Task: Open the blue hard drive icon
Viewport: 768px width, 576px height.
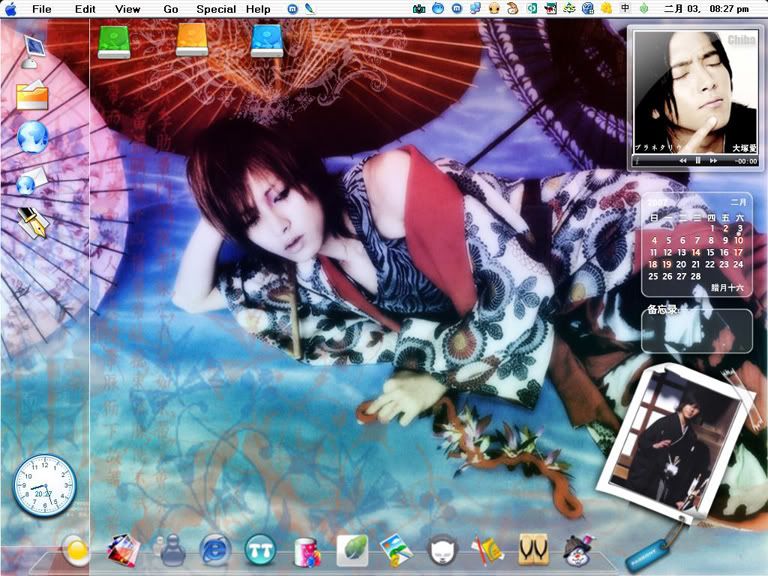Action: [x=268, y=41]
